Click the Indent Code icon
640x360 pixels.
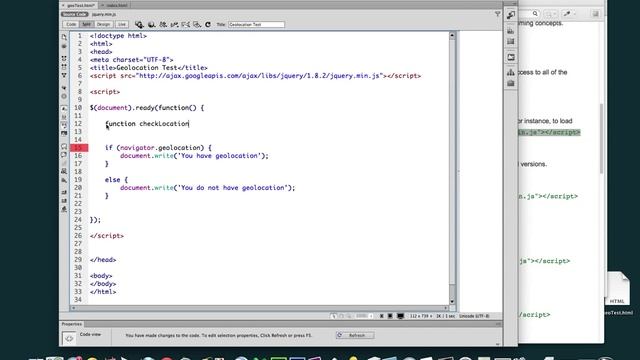[x=64, y=192]
